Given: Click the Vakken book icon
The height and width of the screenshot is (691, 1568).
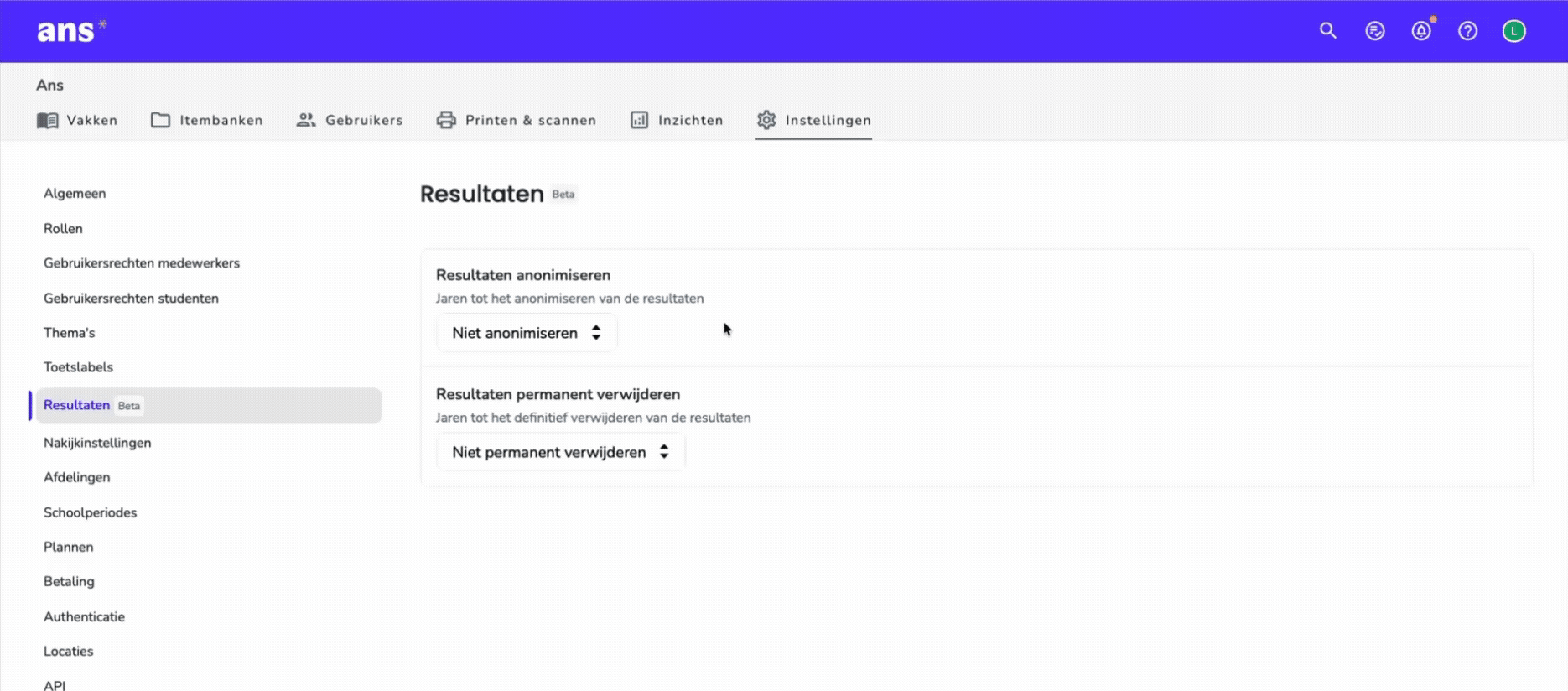Looking at the screenshot, I should (x=48, y=120).
